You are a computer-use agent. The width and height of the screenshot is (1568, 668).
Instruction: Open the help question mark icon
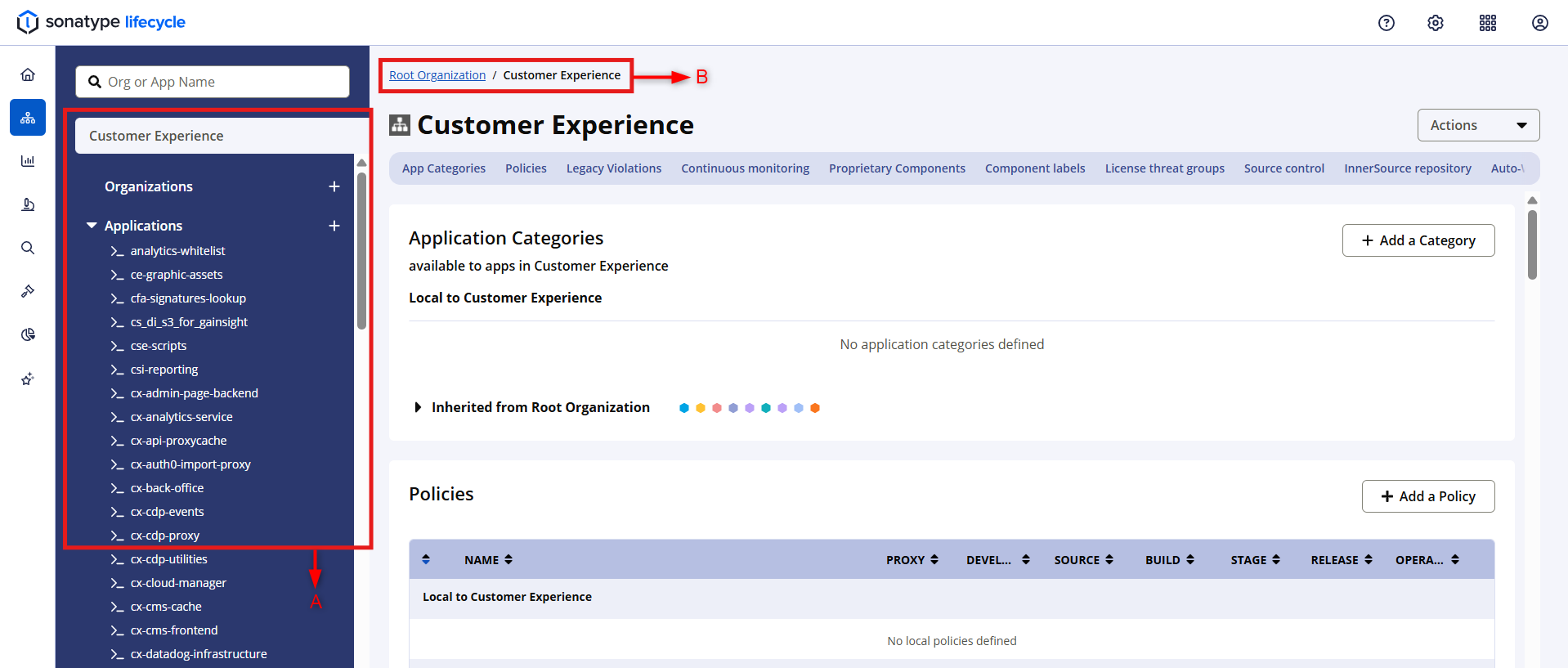click(1387, 23)
